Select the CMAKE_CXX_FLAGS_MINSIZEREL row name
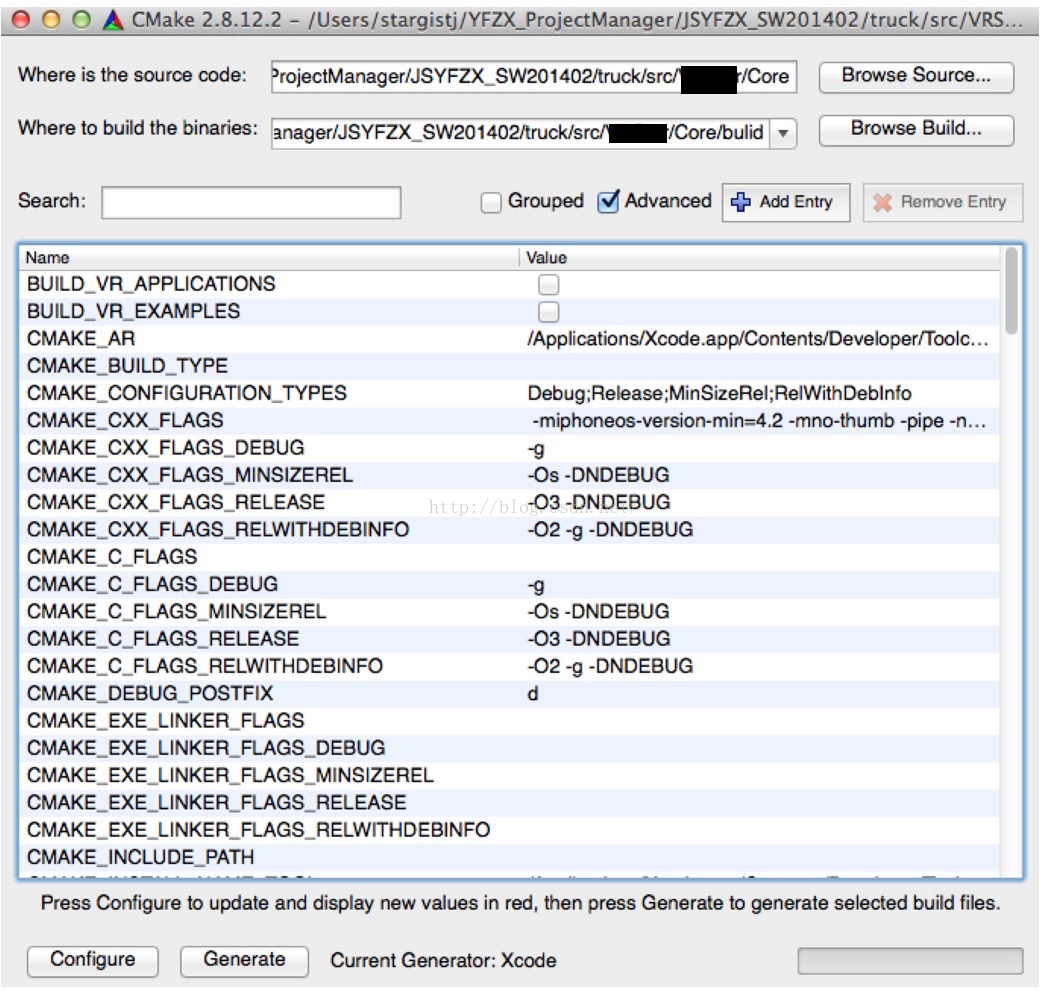 click(189, 475)
